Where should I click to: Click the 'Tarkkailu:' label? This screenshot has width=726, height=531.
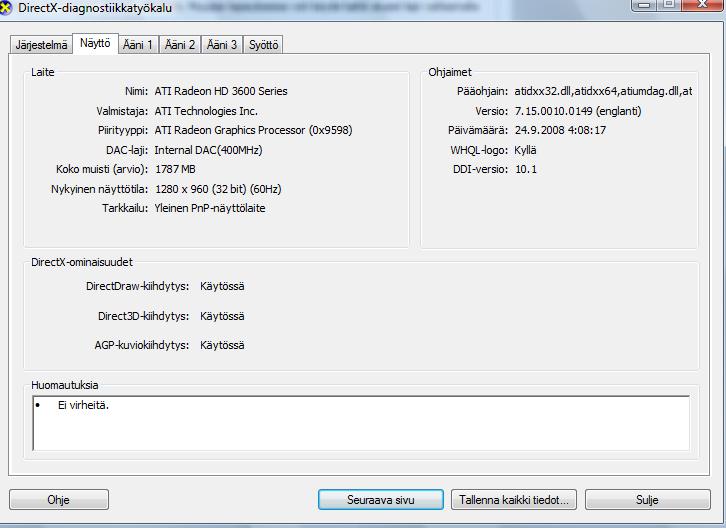[x=125, y=208]
